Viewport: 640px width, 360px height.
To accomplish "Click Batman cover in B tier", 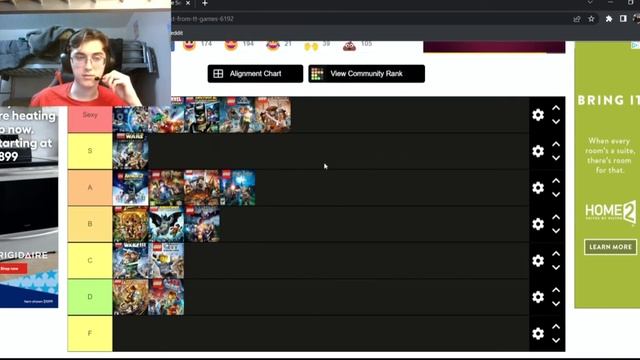I will click(x=166, y=224).
